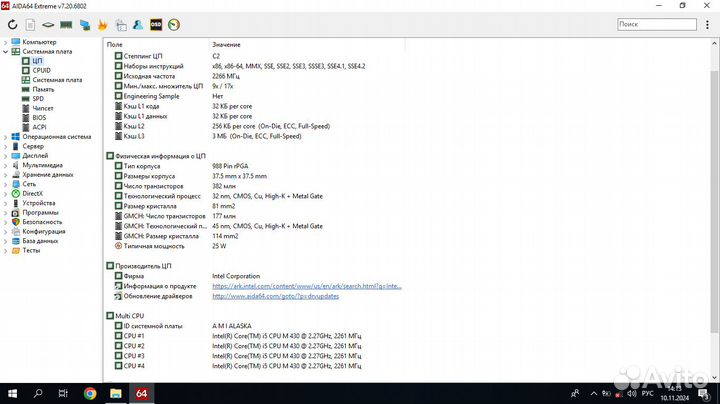Screen dimensions: 720x404
Task: Collapse the top-level Системная плата node
Action: pos(6,51)
